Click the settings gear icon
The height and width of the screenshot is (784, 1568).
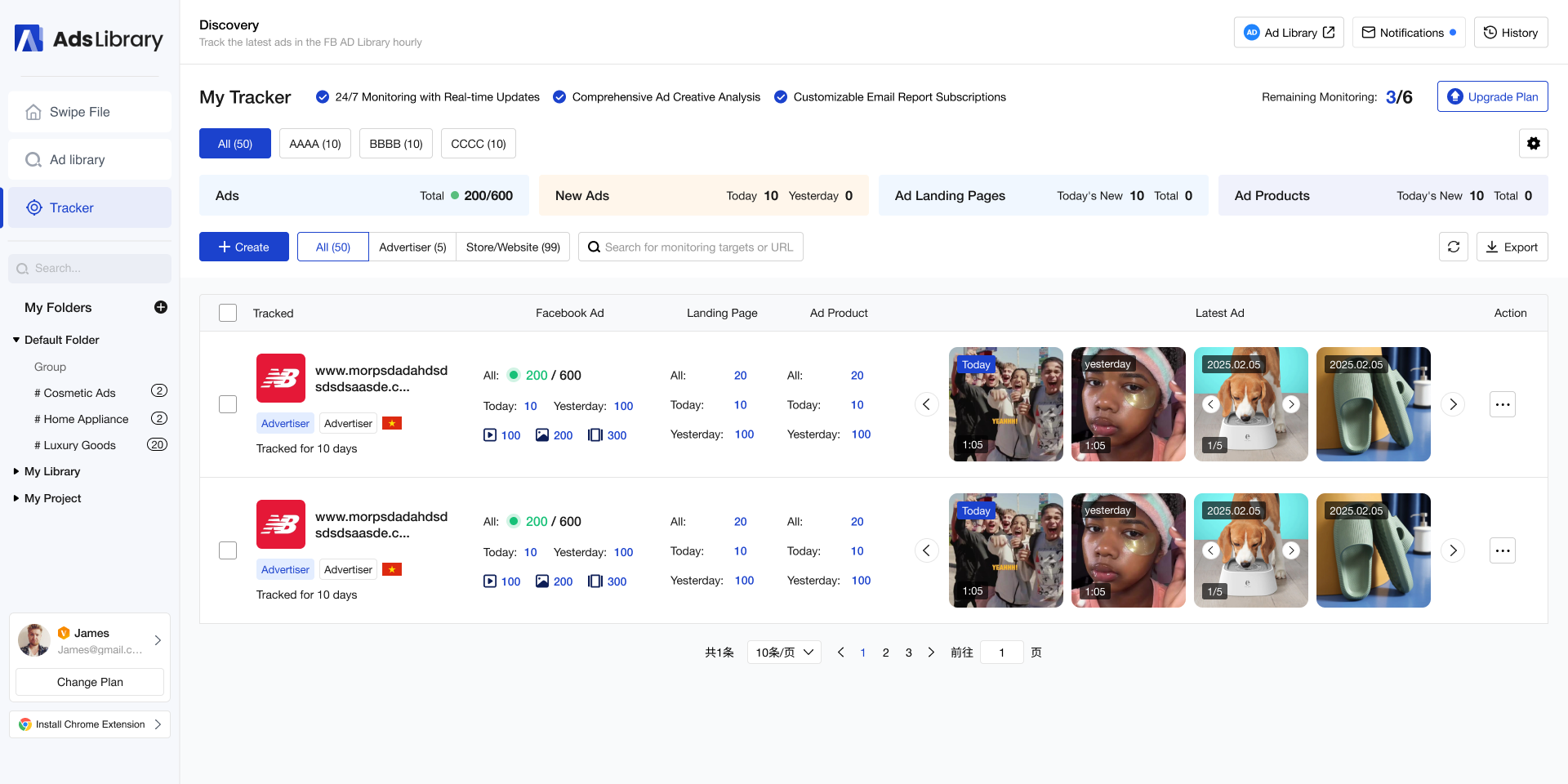pyautogui.click(x=1533, y=144)
